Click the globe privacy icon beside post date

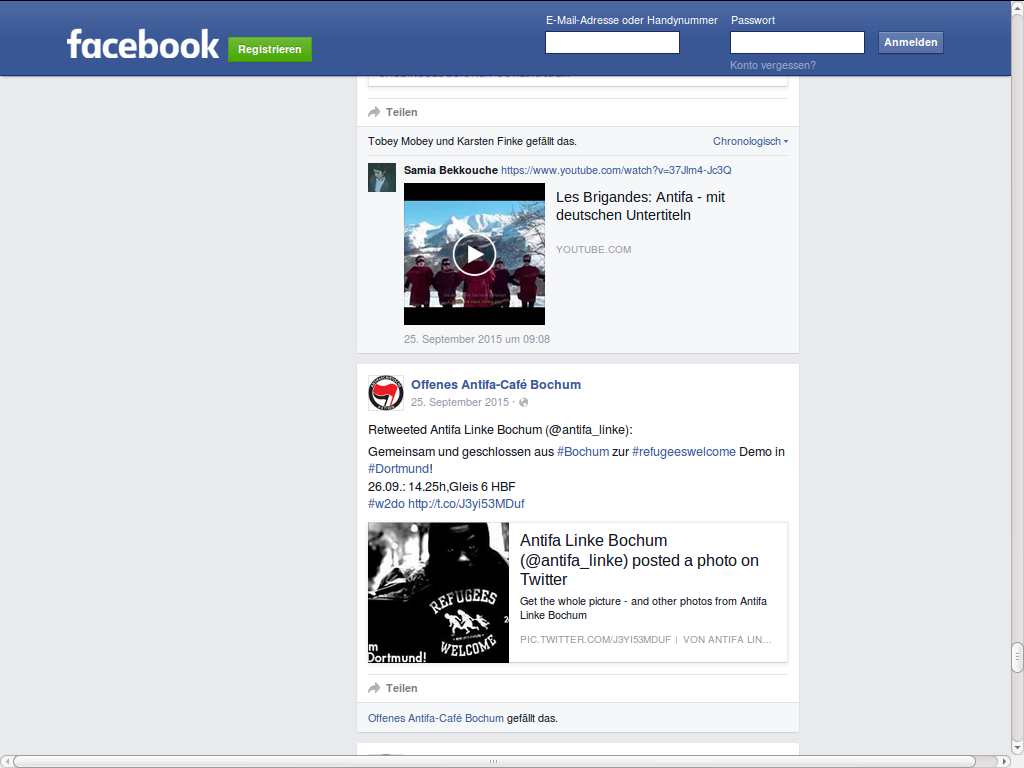pos(523,402)
